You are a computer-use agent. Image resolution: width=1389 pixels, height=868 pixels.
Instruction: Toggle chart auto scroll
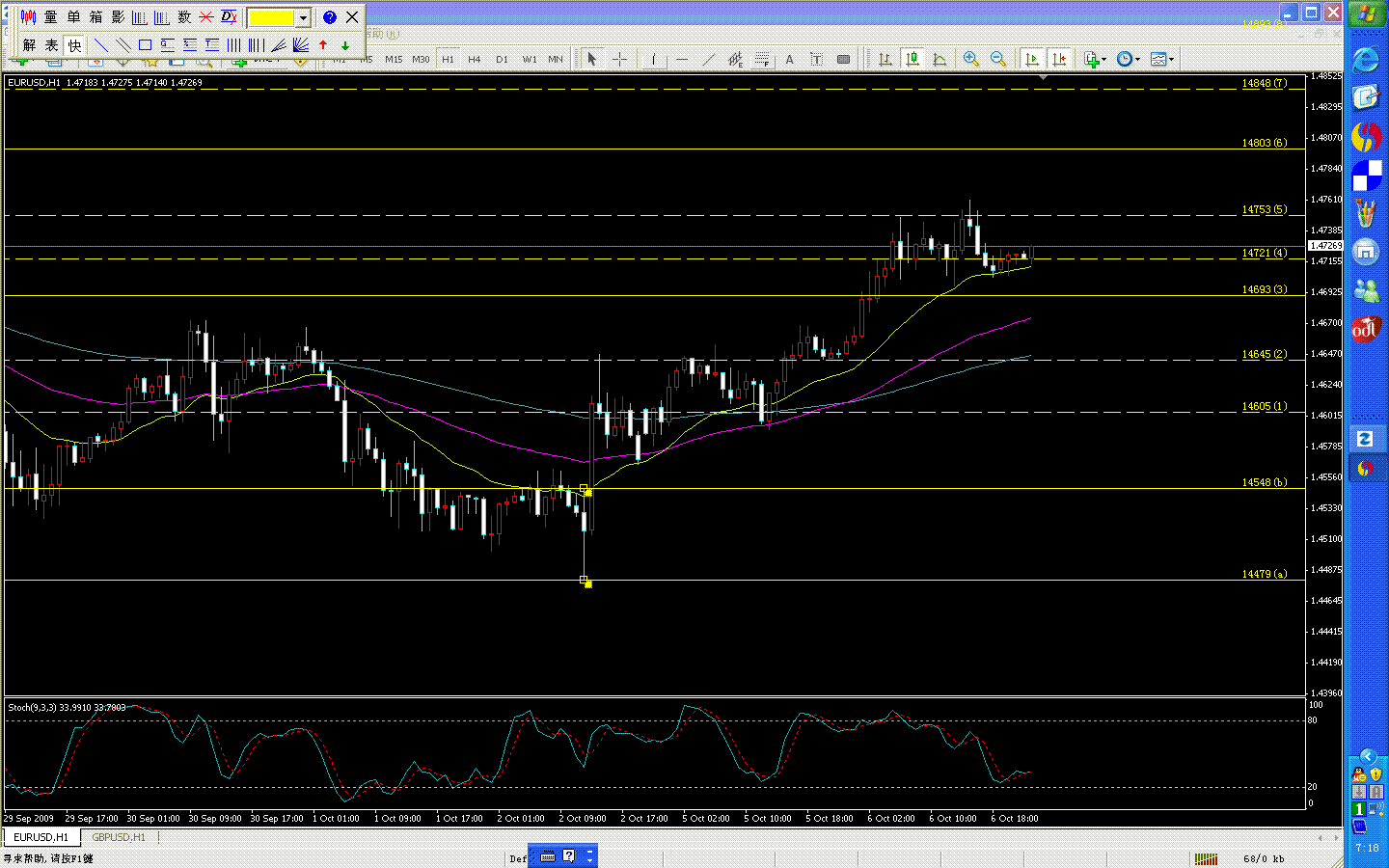(1032, 60)
